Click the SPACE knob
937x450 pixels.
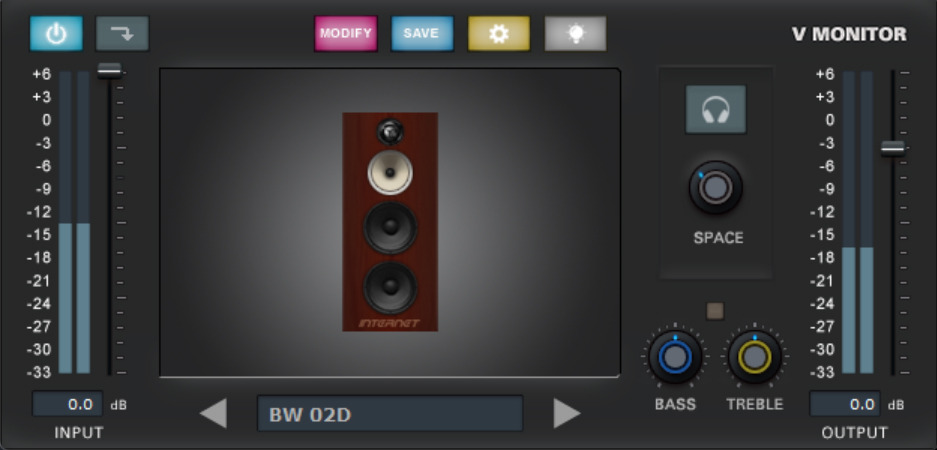pos(716,188)
